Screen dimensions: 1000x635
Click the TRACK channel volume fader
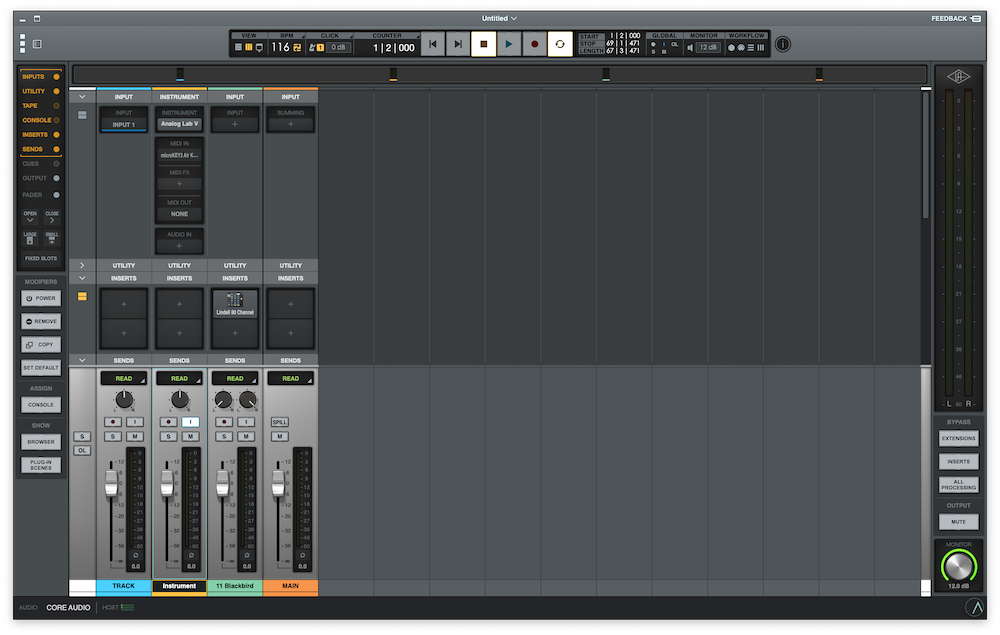pos(111,486)
